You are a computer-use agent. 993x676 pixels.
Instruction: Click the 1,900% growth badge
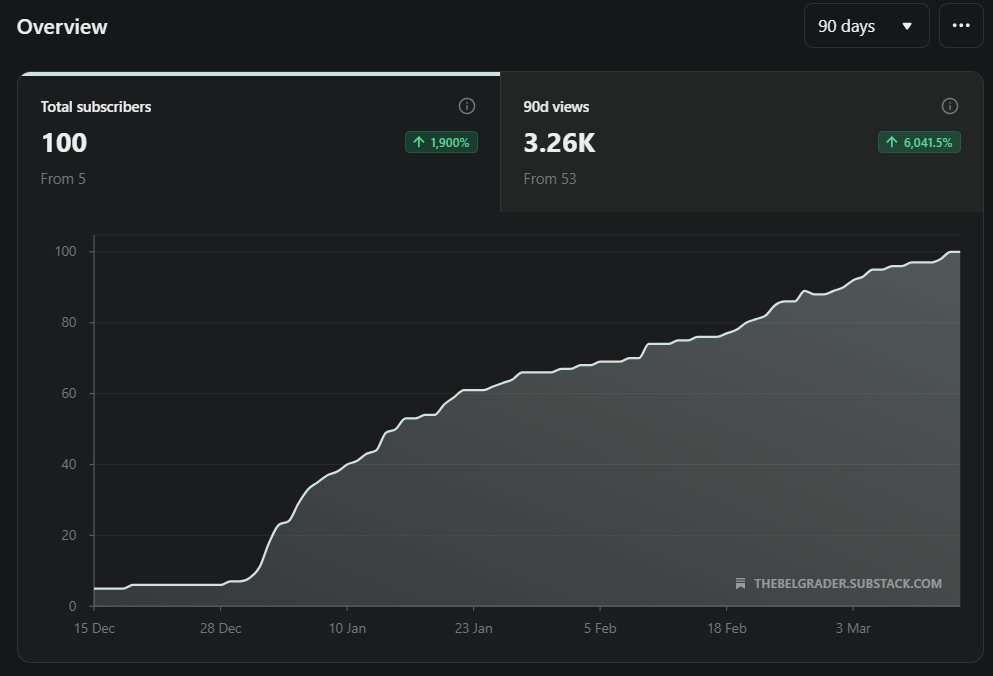click(x=441, y=142)
